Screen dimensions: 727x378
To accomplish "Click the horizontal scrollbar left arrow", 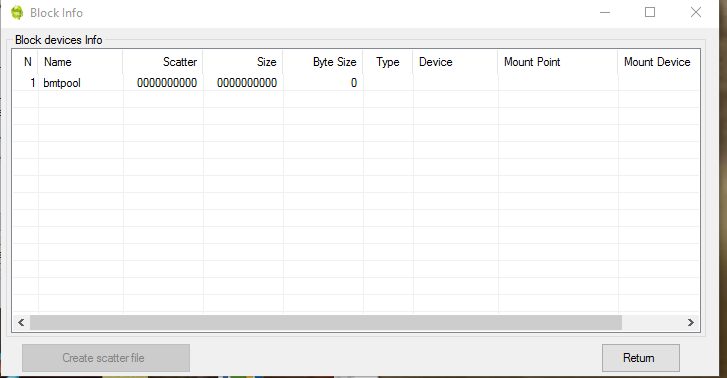I will (21, 322).
